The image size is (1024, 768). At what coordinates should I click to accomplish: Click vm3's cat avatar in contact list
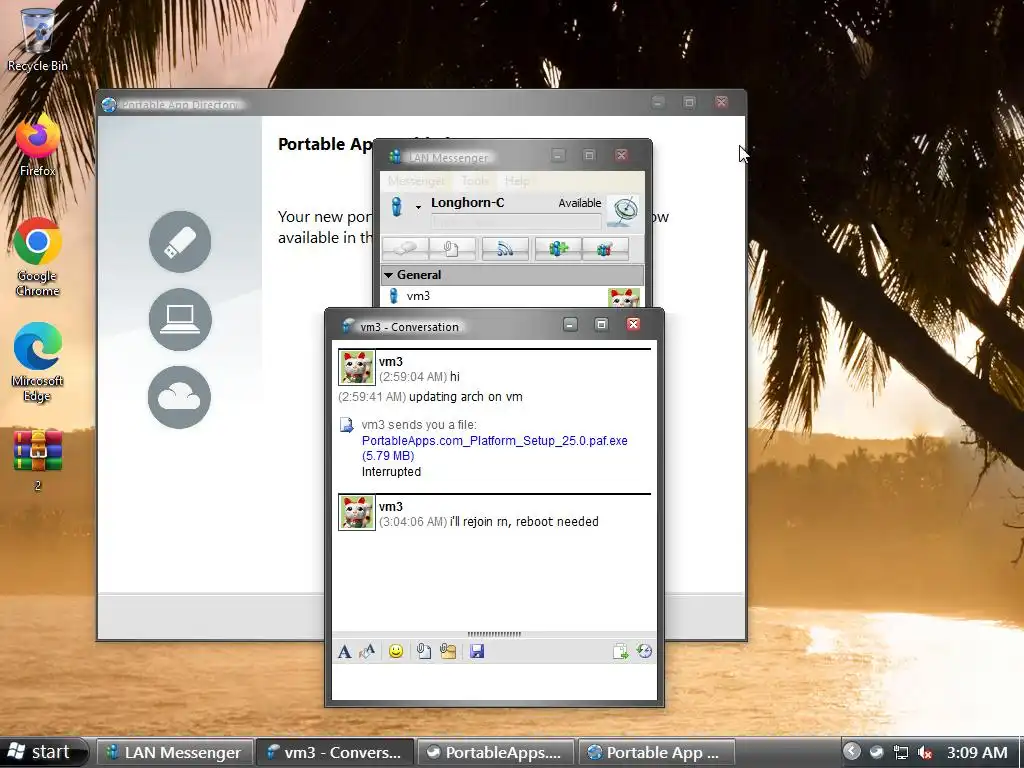coord(624,298)
